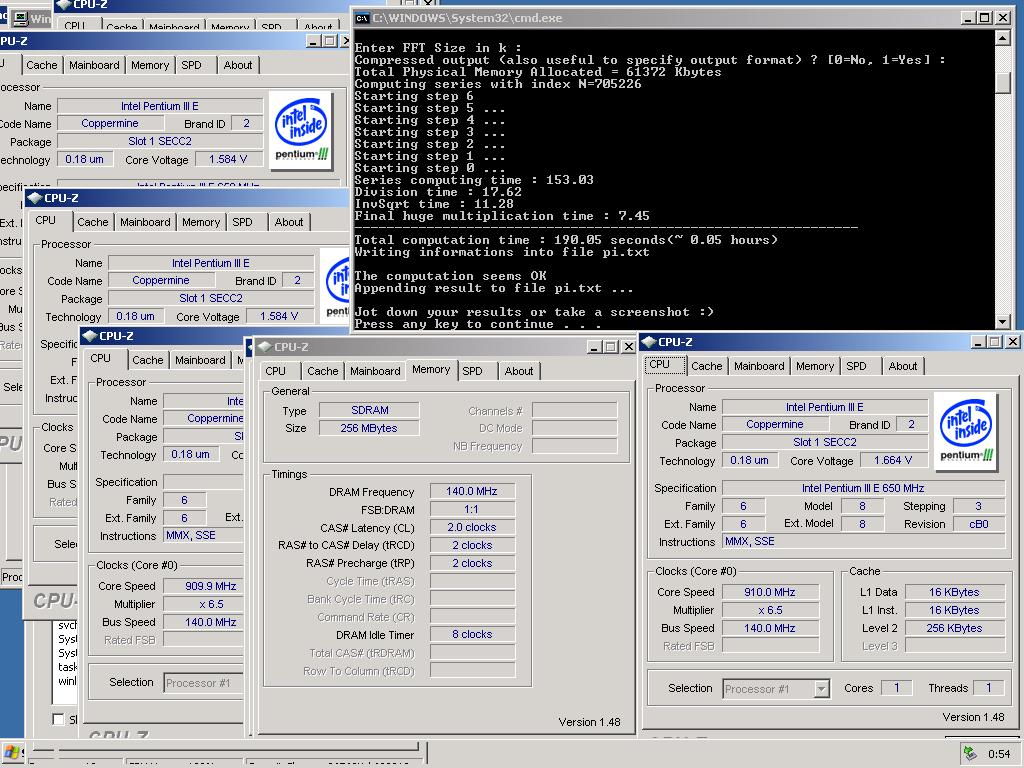Click the fully visible Intel Inside logo in the top-left CPU-Z window

tap(301, 130)
